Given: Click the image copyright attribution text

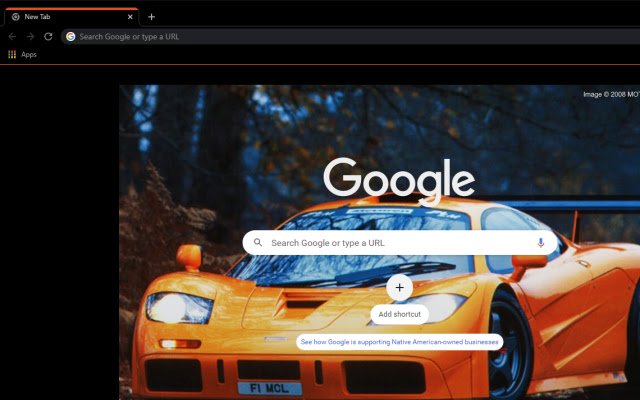Looking at the screenshot, I should [611, 94].
